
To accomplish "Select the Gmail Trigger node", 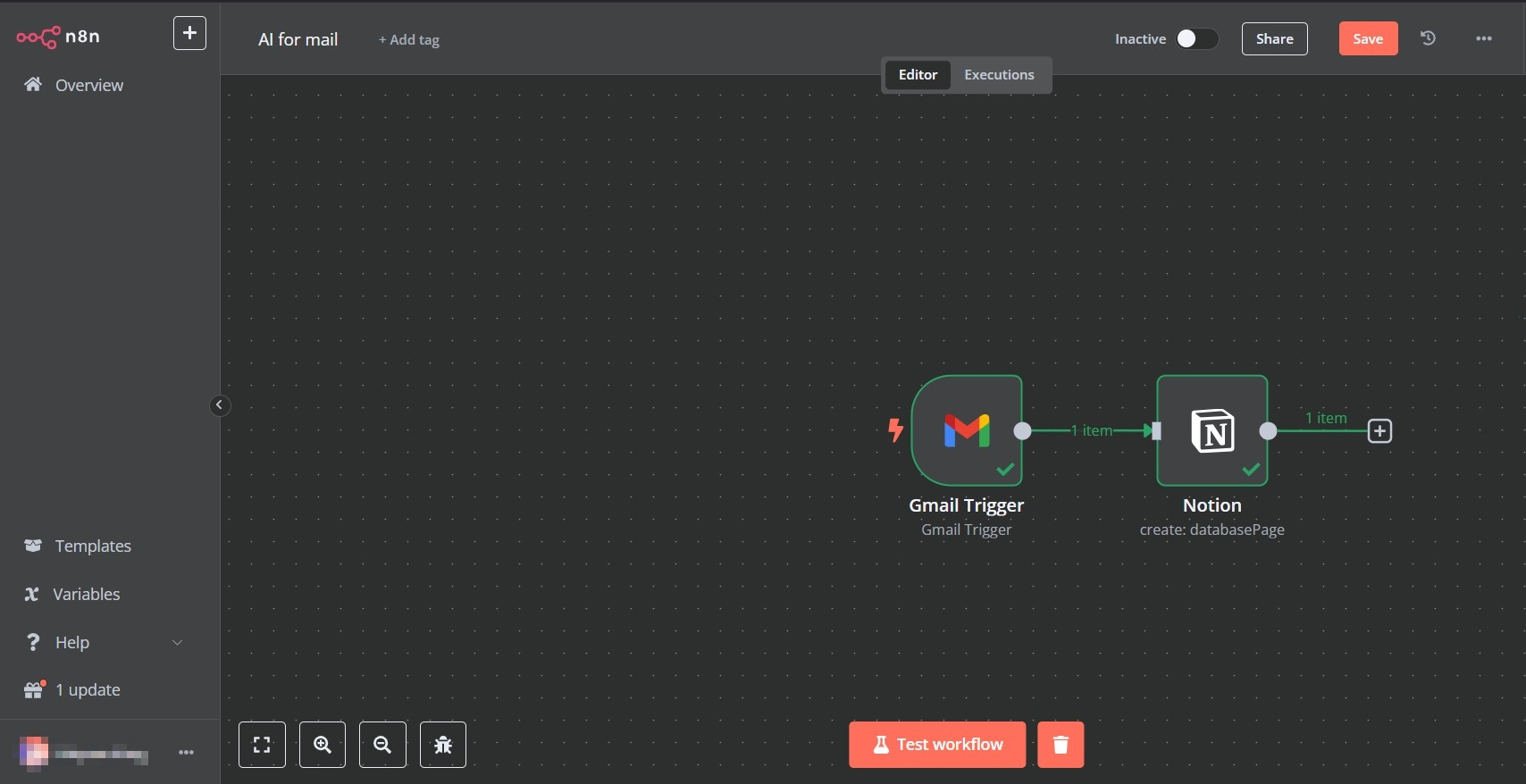I will coord(967,430).
